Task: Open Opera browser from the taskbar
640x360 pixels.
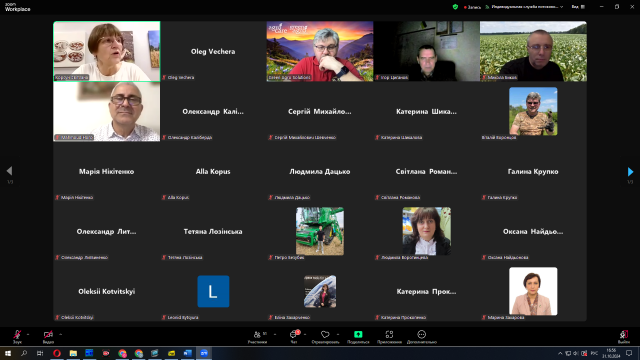Action: [57, 353]
